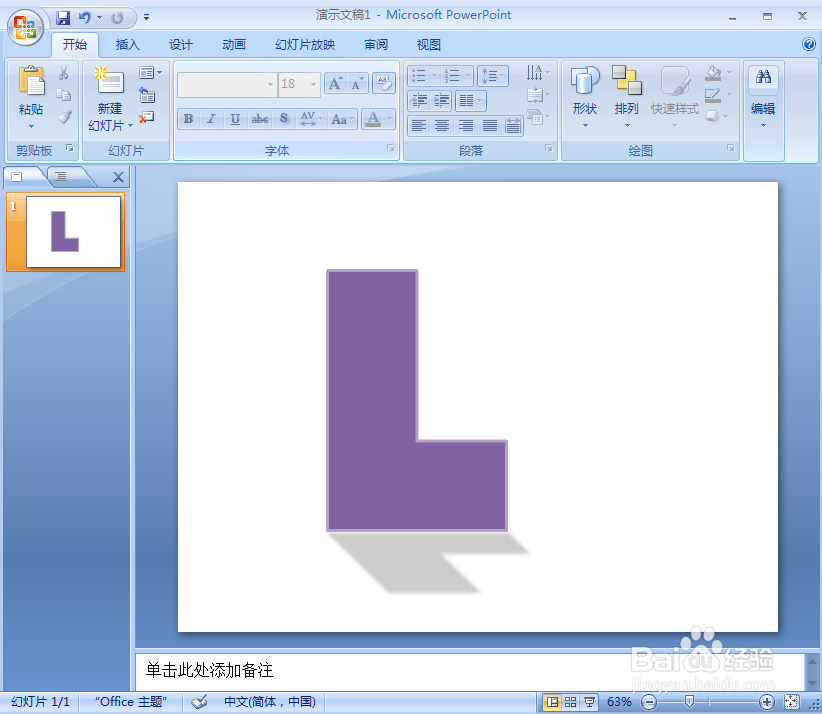The image size is (822, 714).
Task: Justify the text alignment
Action: coord(490,126)
